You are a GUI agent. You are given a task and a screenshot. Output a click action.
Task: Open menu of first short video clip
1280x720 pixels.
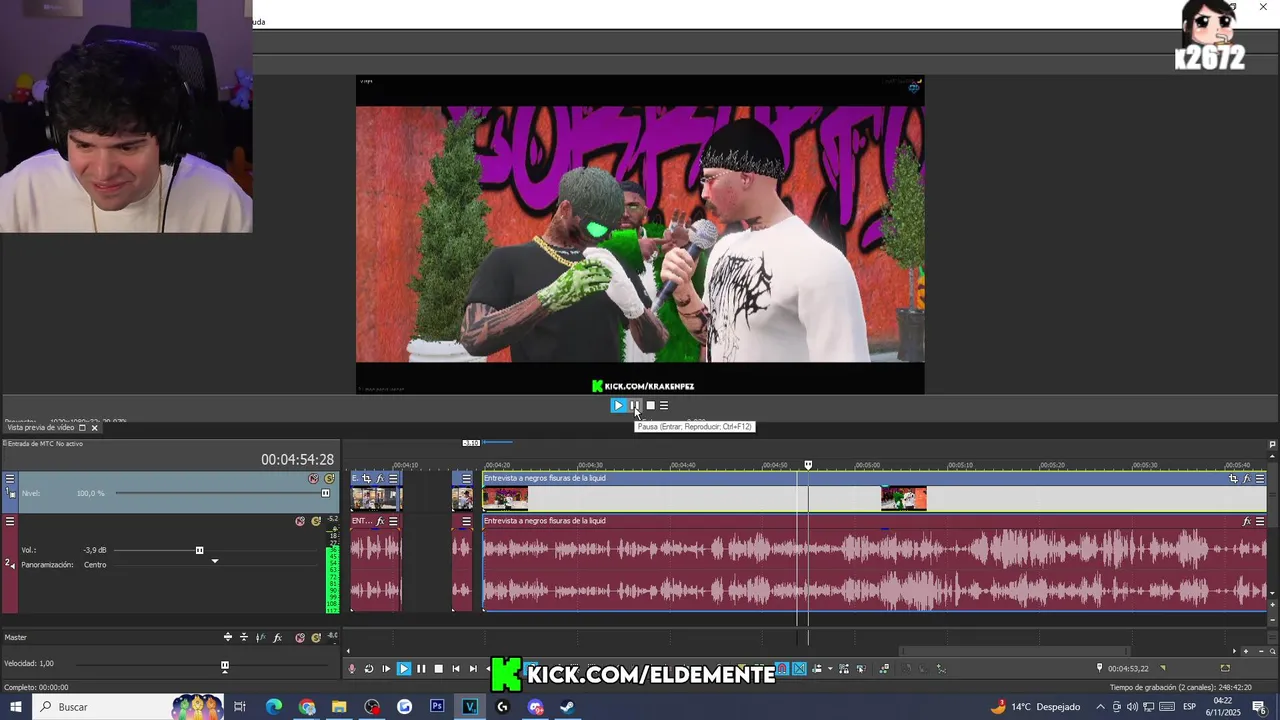pyautogui.click(x=393, y=479)
